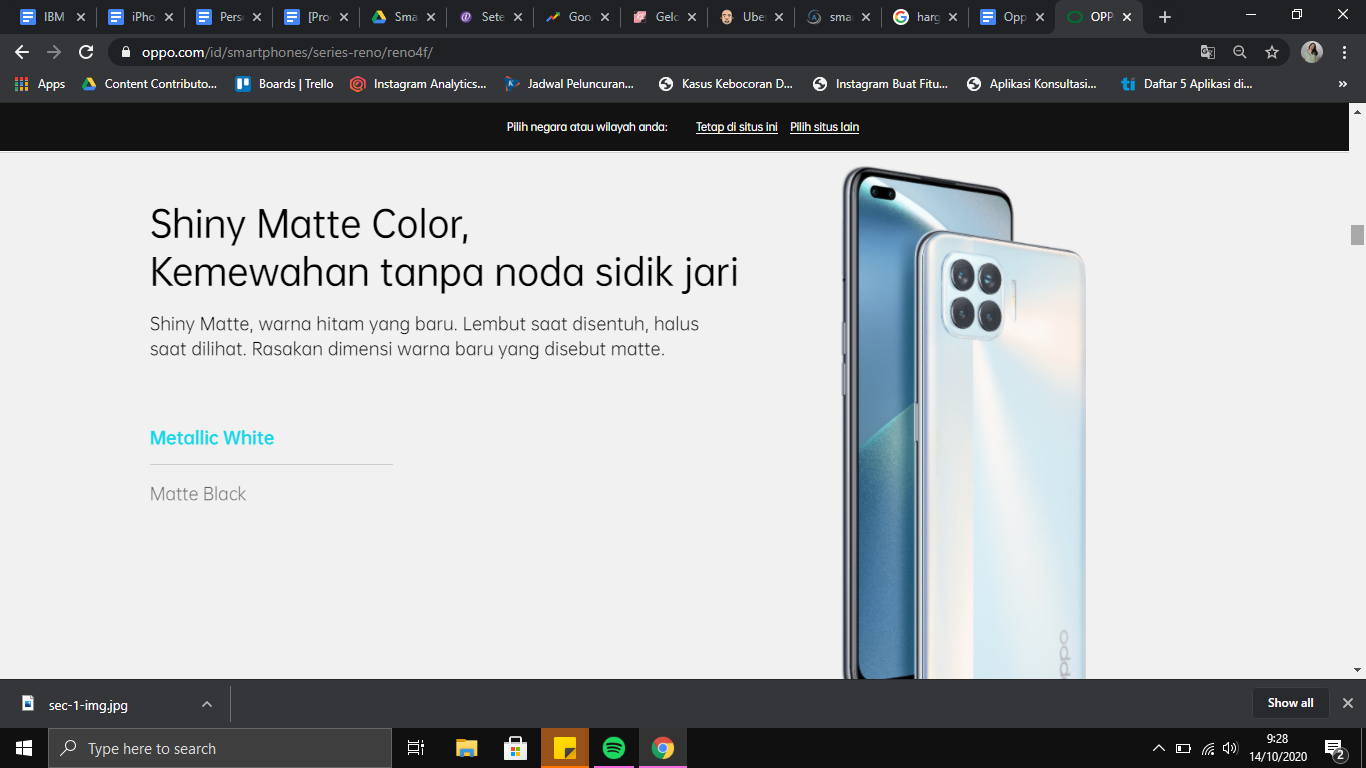Expand the hidden bookmarks chevron

[1342, 84]
